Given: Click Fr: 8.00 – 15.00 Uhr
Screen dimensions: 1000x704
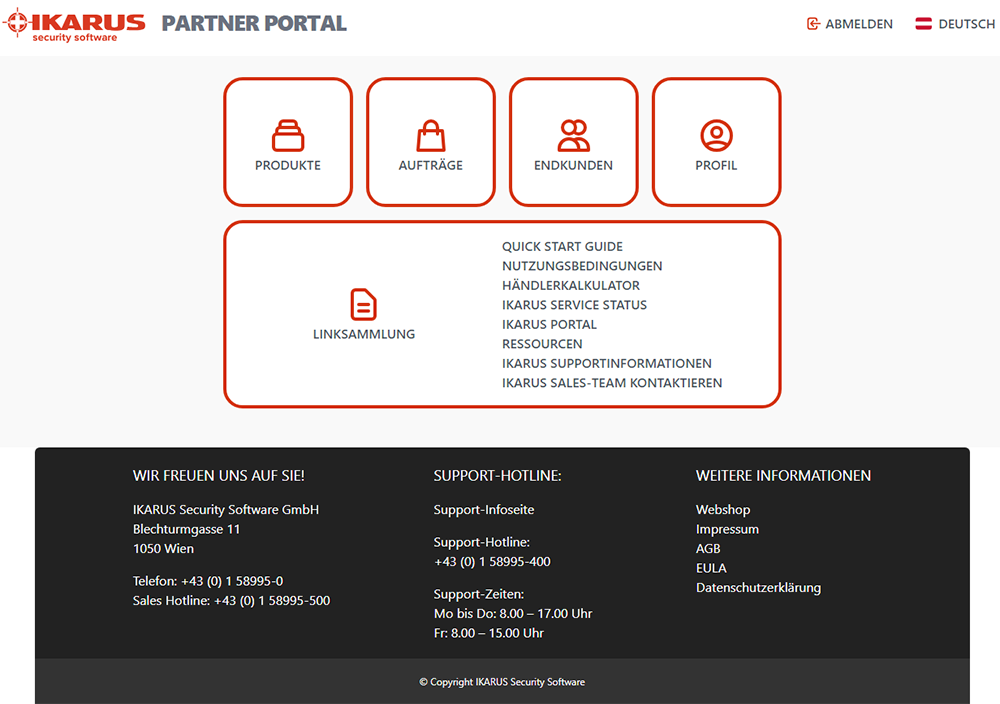Looking at the screenshot, I should (489, 633).
